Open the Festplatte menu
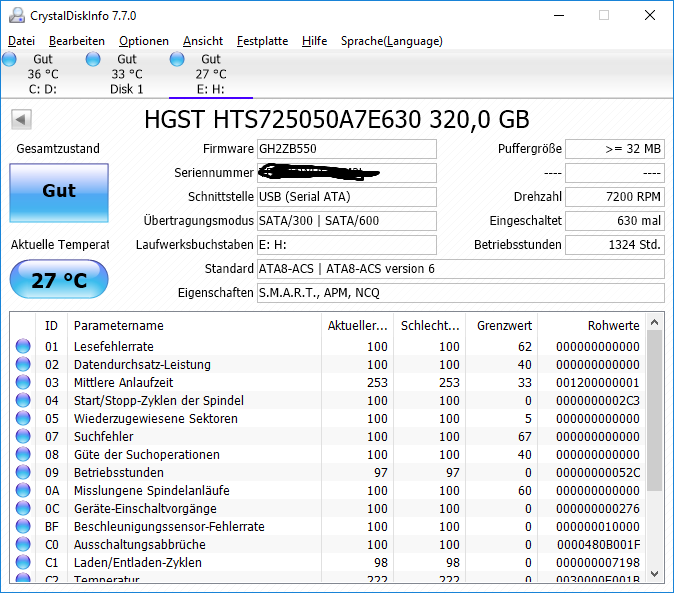Viewport: 676px width, 596px height. pos(263,41)
